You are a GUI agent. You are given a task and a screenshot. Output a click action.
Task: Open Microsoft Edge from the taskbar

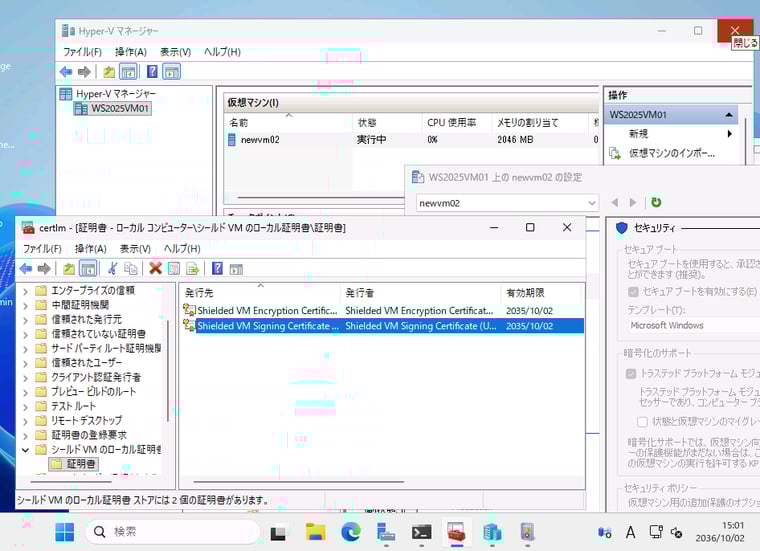tap(350, 532)
